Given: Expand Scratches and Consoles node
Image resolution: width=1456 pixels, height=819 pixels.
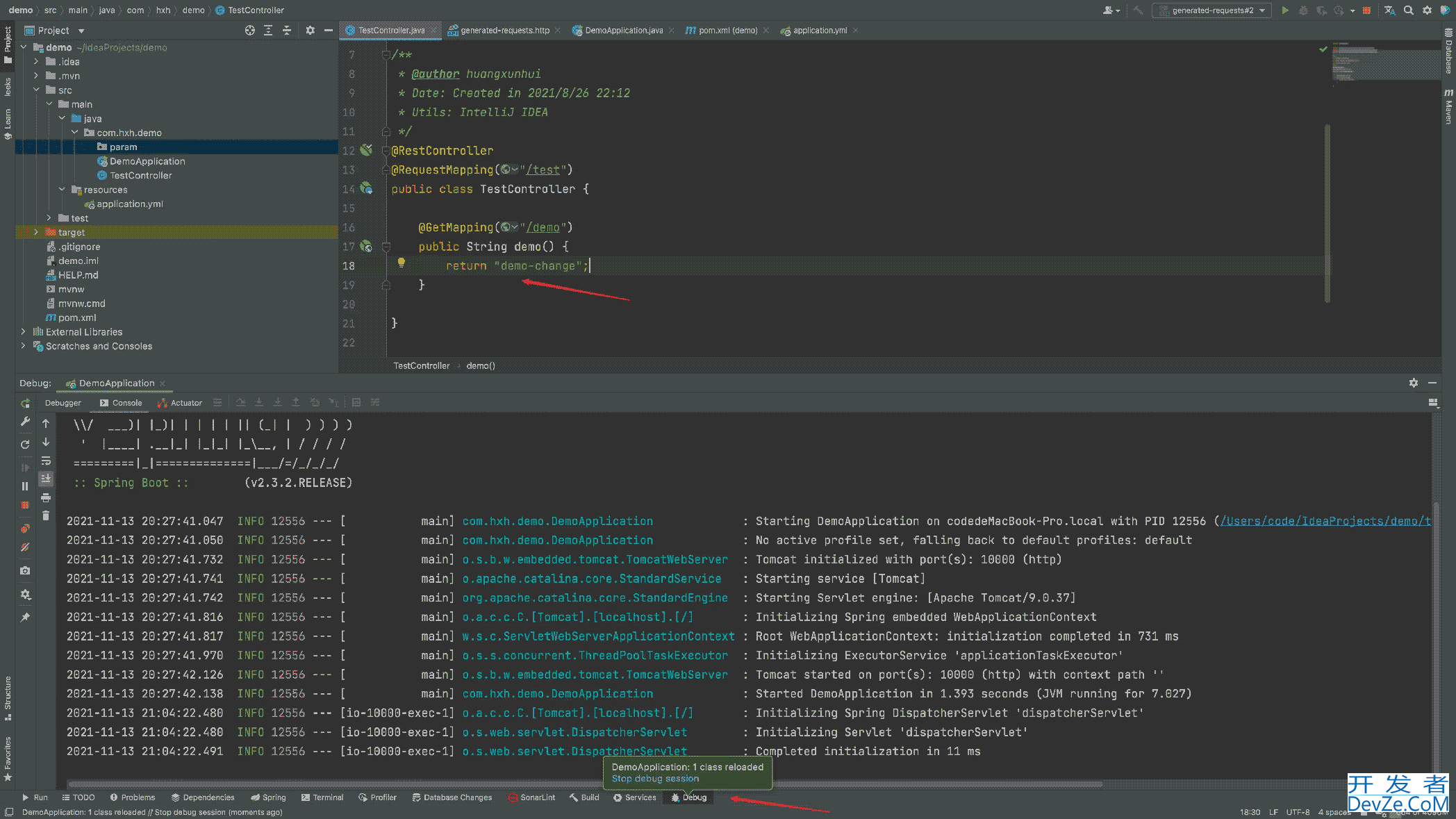Looking at the screenshot, I should tap(23, 346).
